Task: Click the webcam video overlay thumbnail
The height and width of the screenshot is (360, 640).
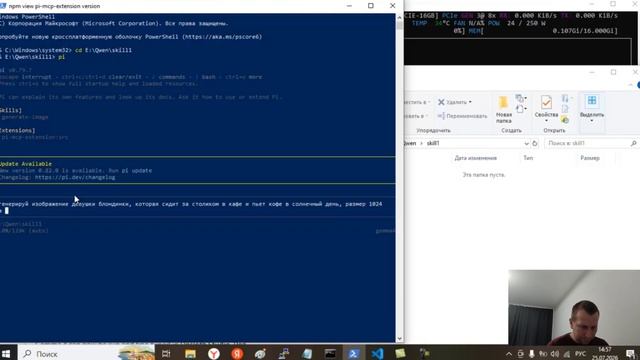Action: click(574, 307)
